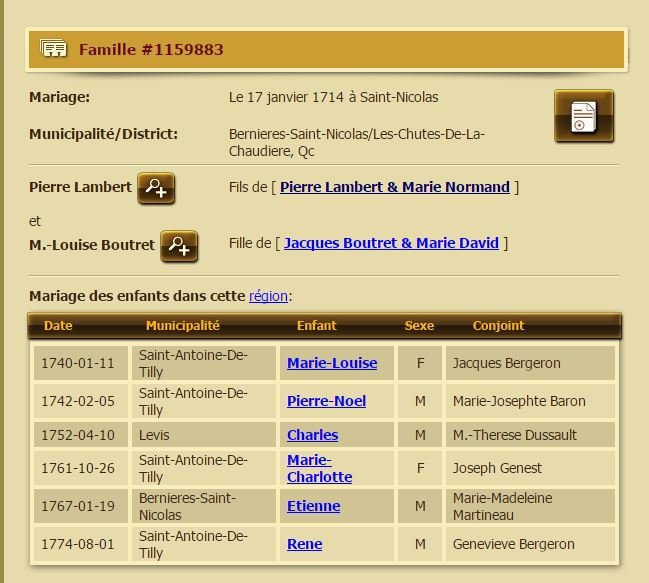Screen dimensions: 649x583
Task: Open child Etienne link
Action: [x=313, y=506]
